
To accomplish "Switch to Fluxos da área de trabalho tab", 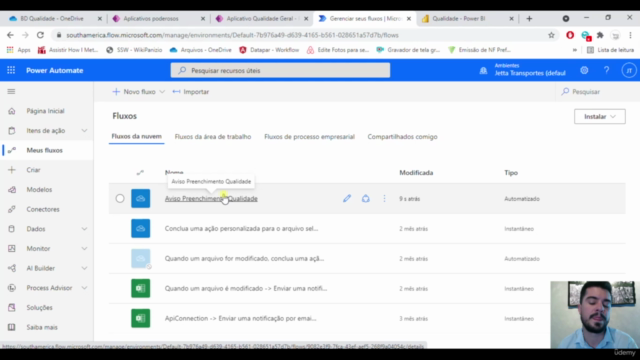I will 213,137.
